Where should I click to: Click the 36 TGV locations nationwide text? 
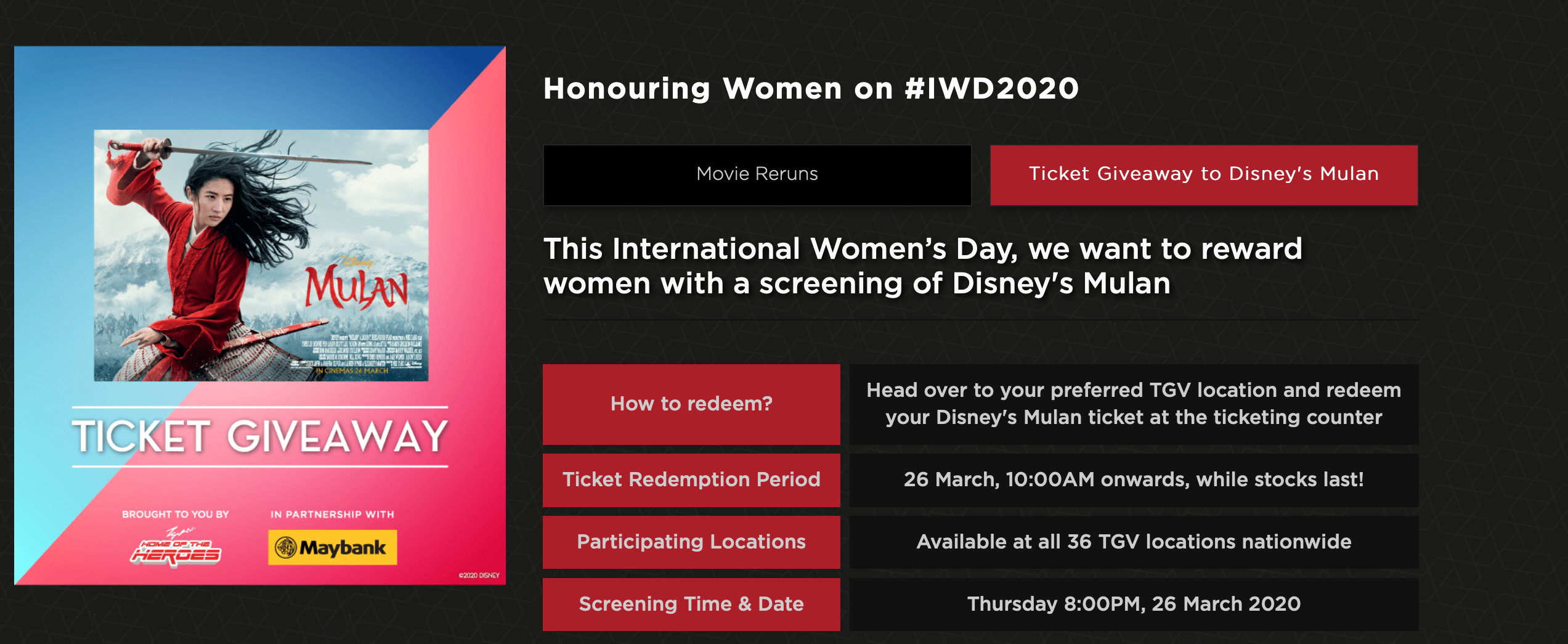(x=1134, y=542)
